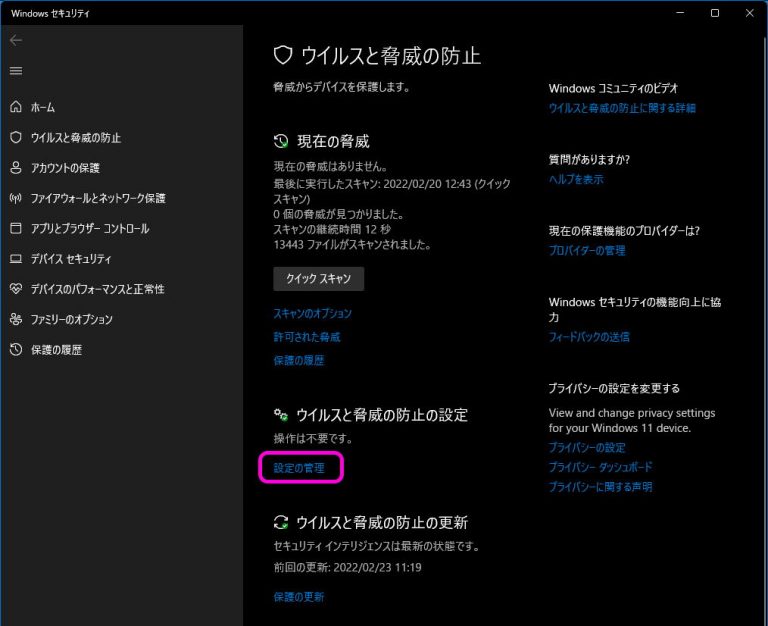Click text 前回の更新: 2022/02/23 11:19
This screenshot has height=626, width=768.
click(x=347, y=567)
